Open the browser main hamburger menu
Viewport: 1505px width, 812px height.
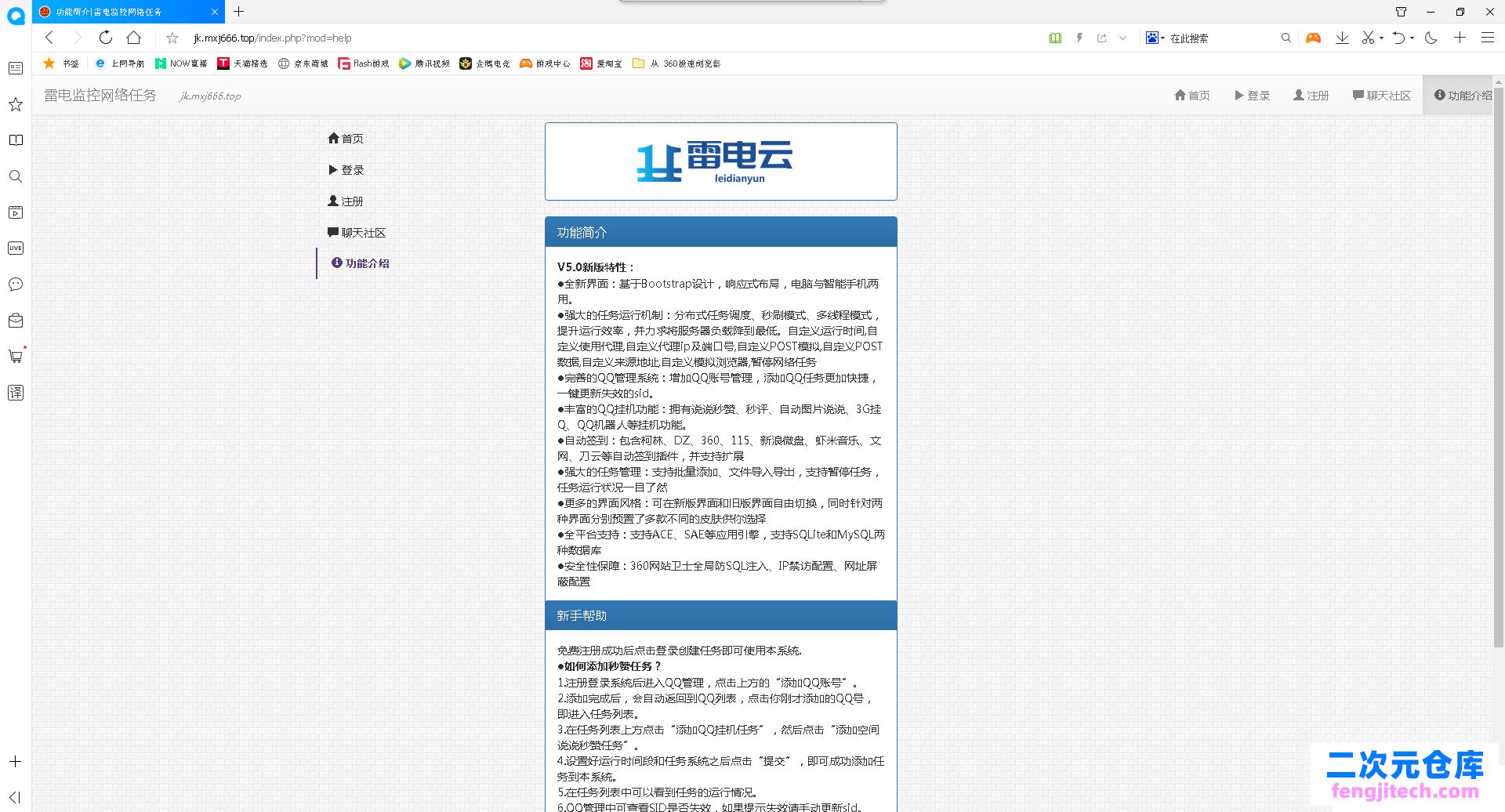[x=1487, y=38]
